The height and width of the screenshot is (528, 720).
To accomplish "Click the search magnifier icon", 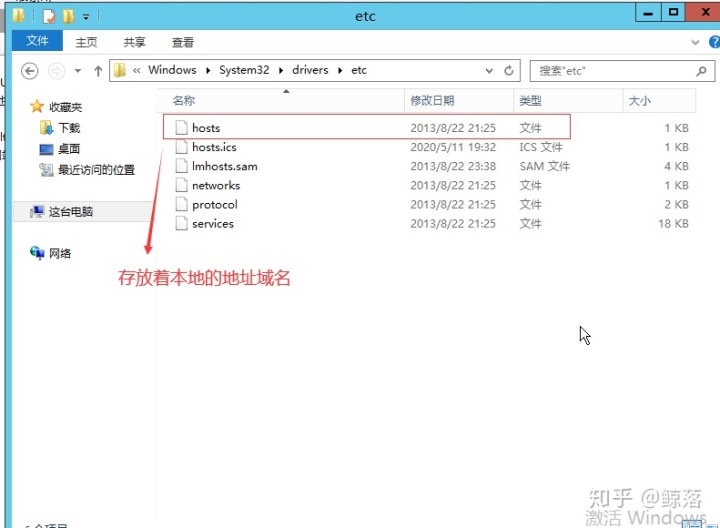I will pyautogui.click(x=701, y=71).
